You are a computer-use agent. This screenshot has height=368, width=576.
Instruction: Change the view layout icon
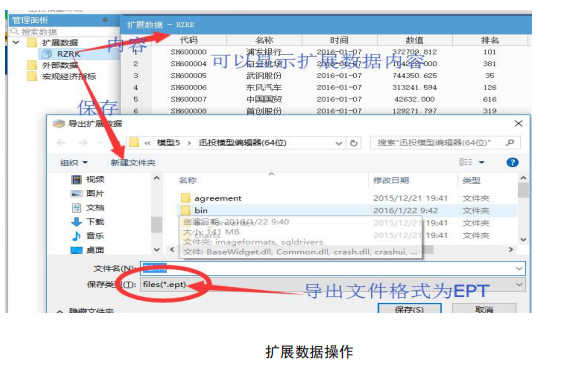click(466, 162)
